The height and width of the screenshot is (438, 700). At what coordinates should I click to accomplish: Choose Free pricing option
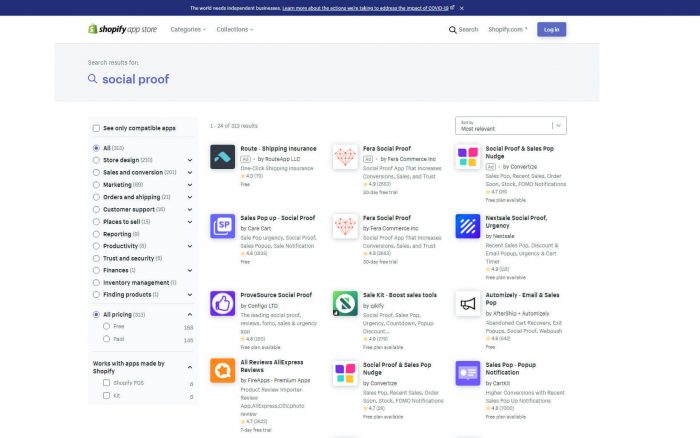point(106,326)
